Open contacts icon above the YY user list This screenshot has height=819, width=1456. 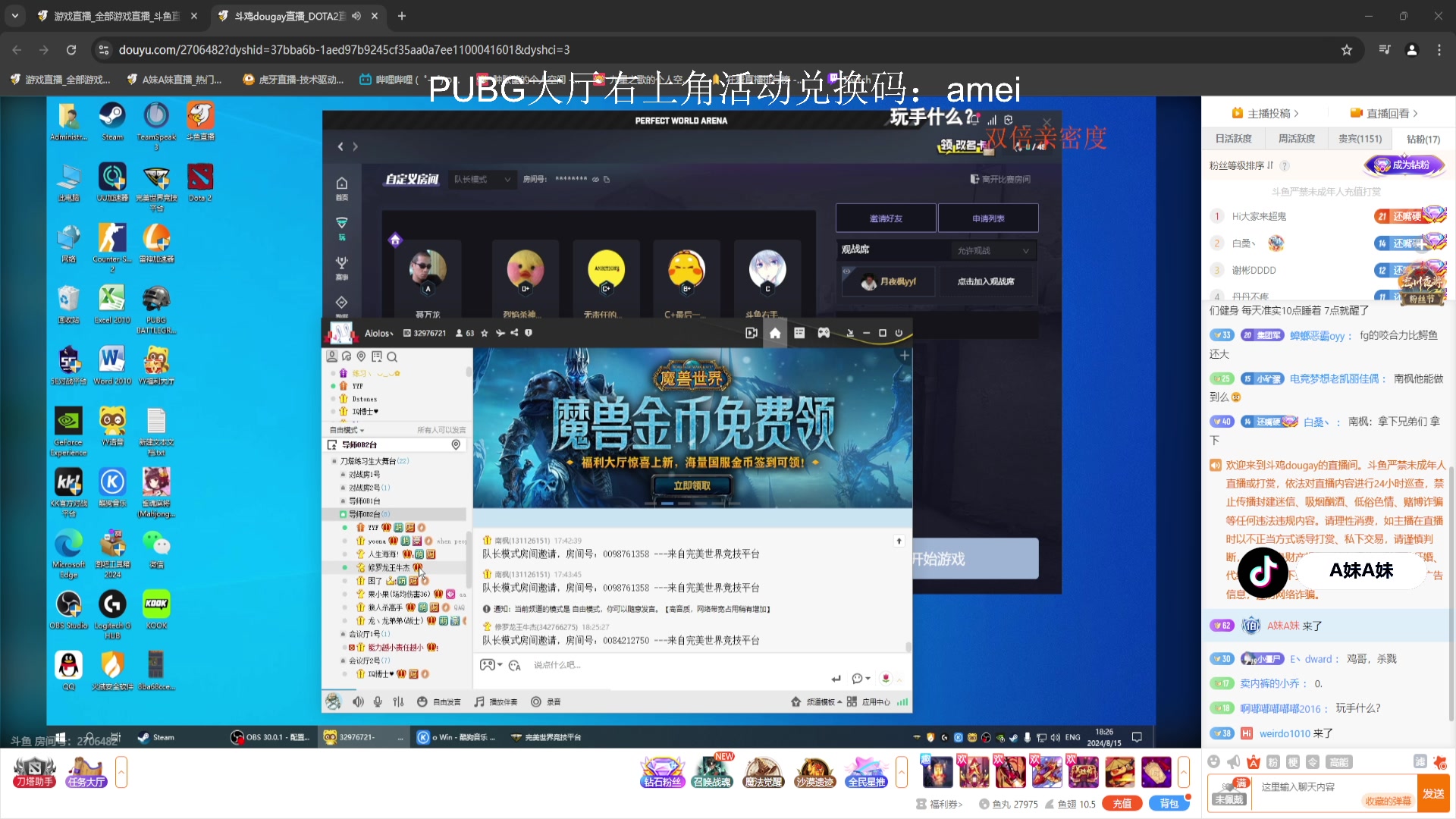click(x=331, y=356)
